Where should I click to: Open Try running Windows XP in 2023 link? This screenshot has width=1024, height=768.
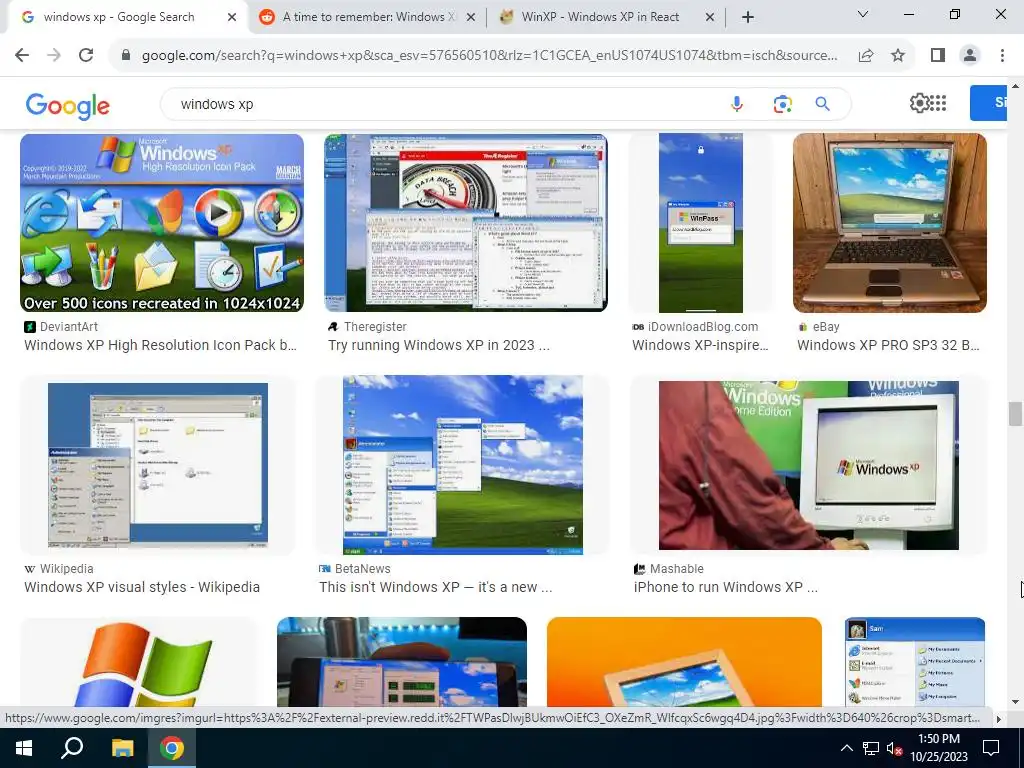(x=439, y=345)
